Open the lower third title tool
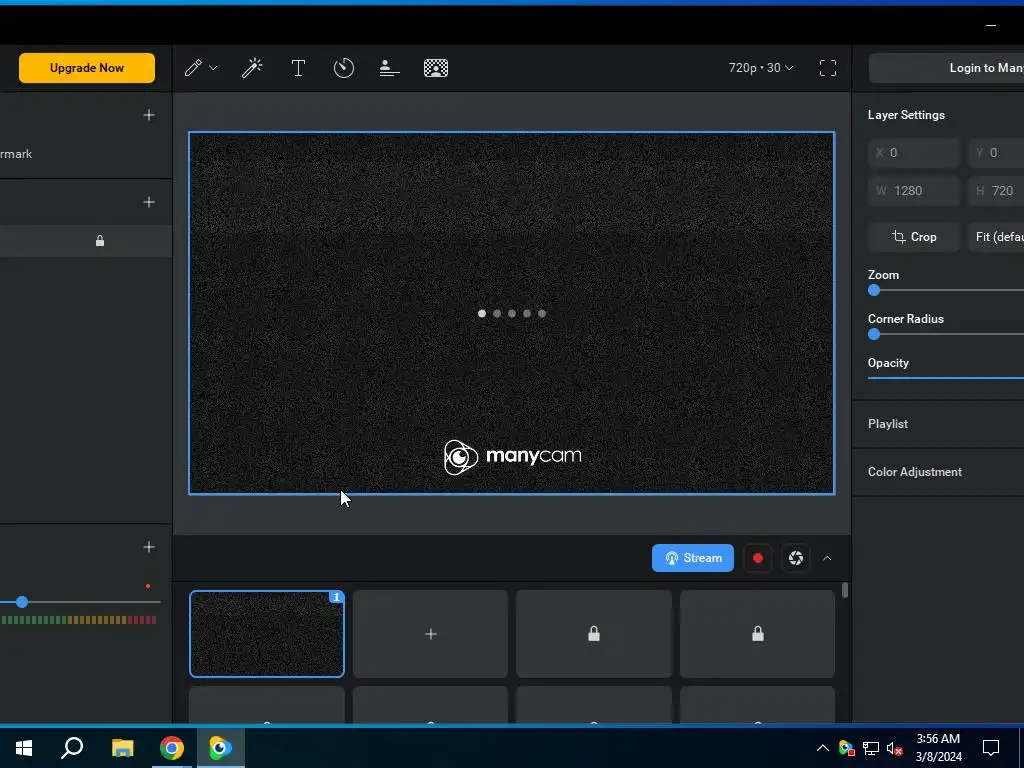This screenshot has width=1024, height=768. (389, 68)
